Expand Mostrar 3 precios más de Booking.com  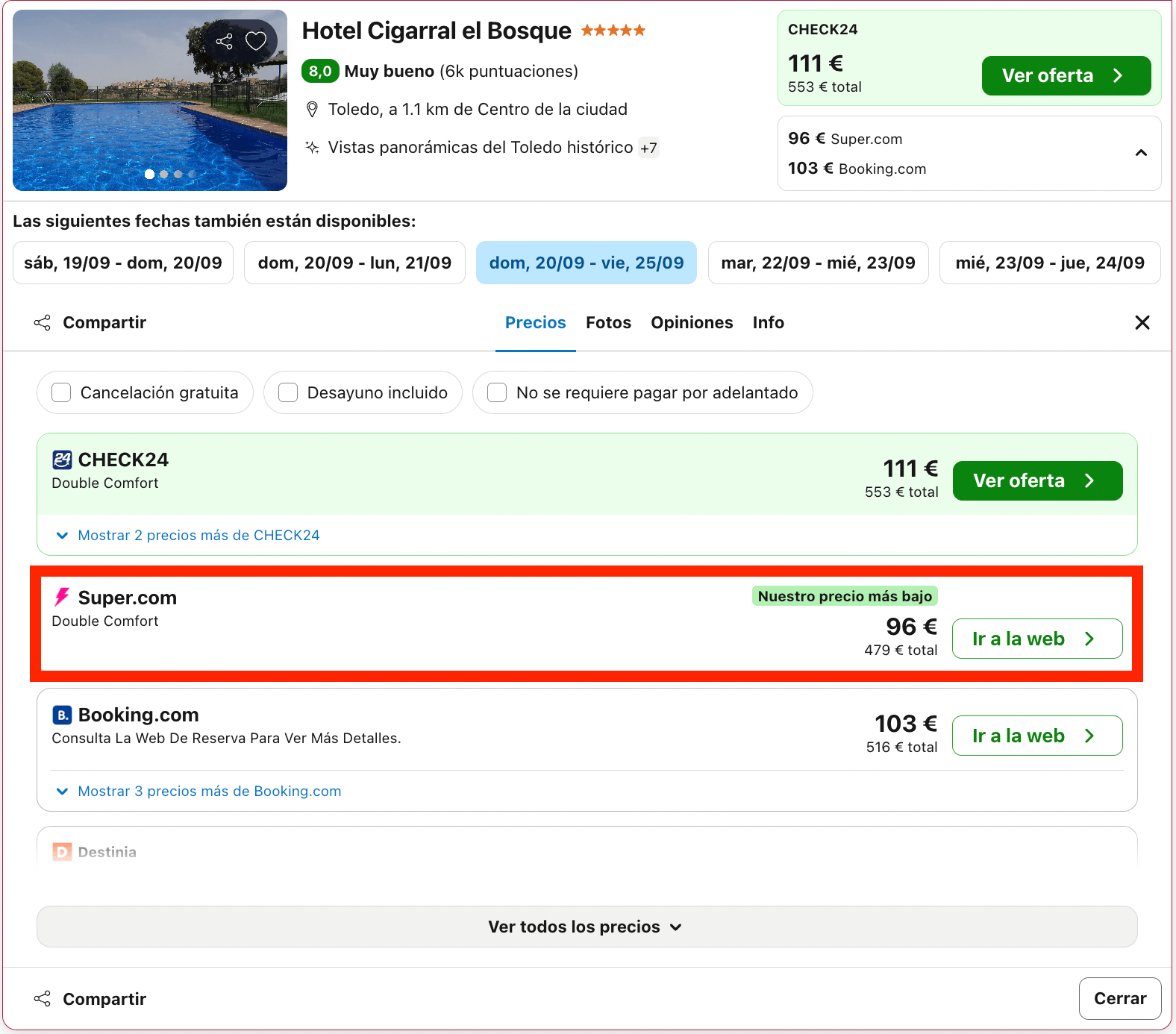[198, 791]
